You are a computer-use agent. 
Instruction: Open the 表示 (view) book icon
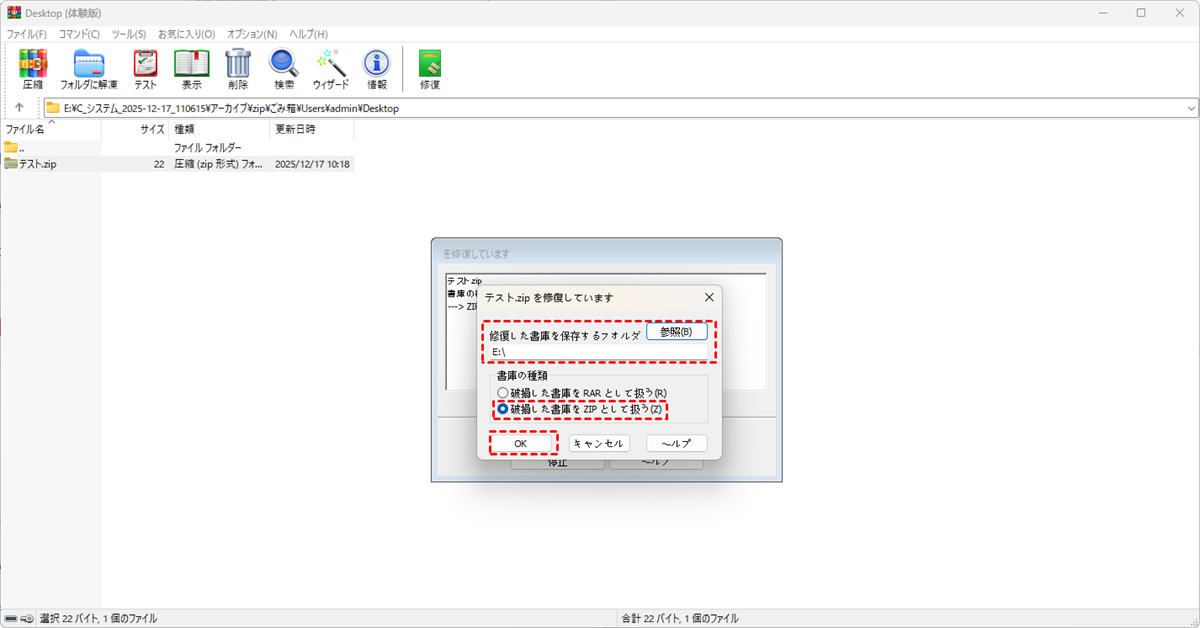(x=191, y=68)
